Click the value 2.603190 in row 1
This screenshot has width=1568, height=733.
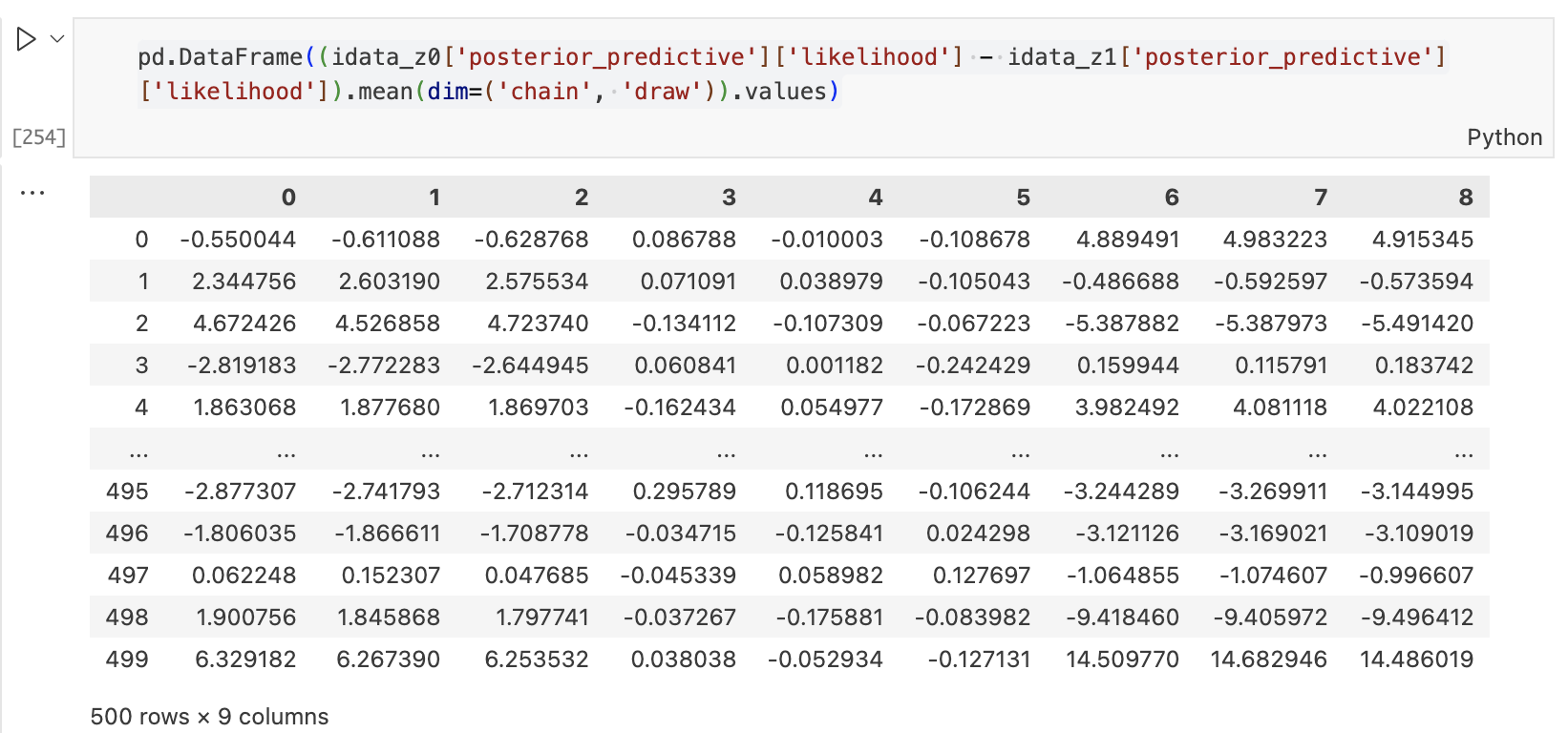pyautogui.click(x=390, y=282)
